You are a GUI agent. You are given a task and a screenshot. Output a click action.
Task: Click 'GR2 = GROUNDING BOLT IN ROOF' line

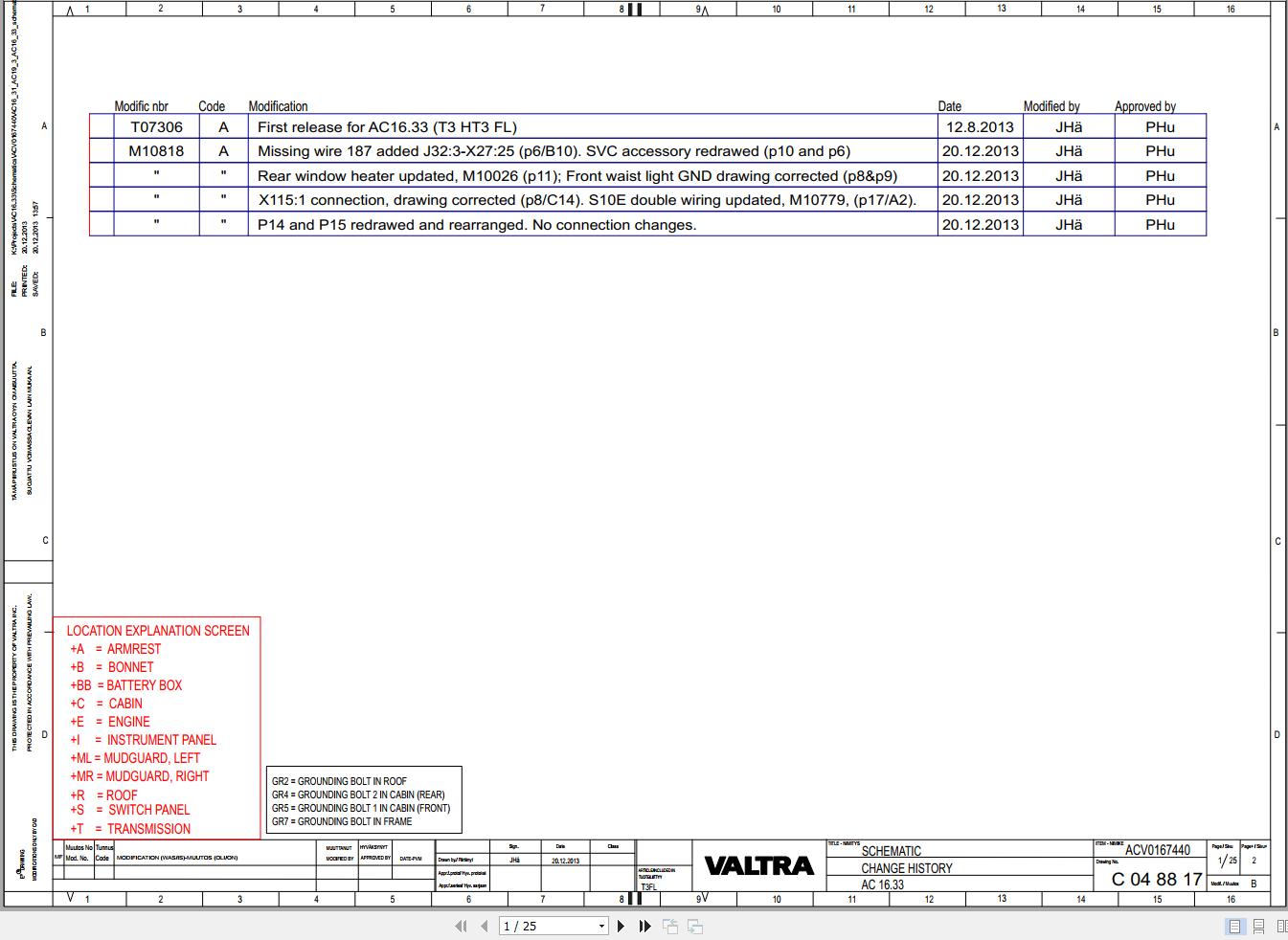339,781
